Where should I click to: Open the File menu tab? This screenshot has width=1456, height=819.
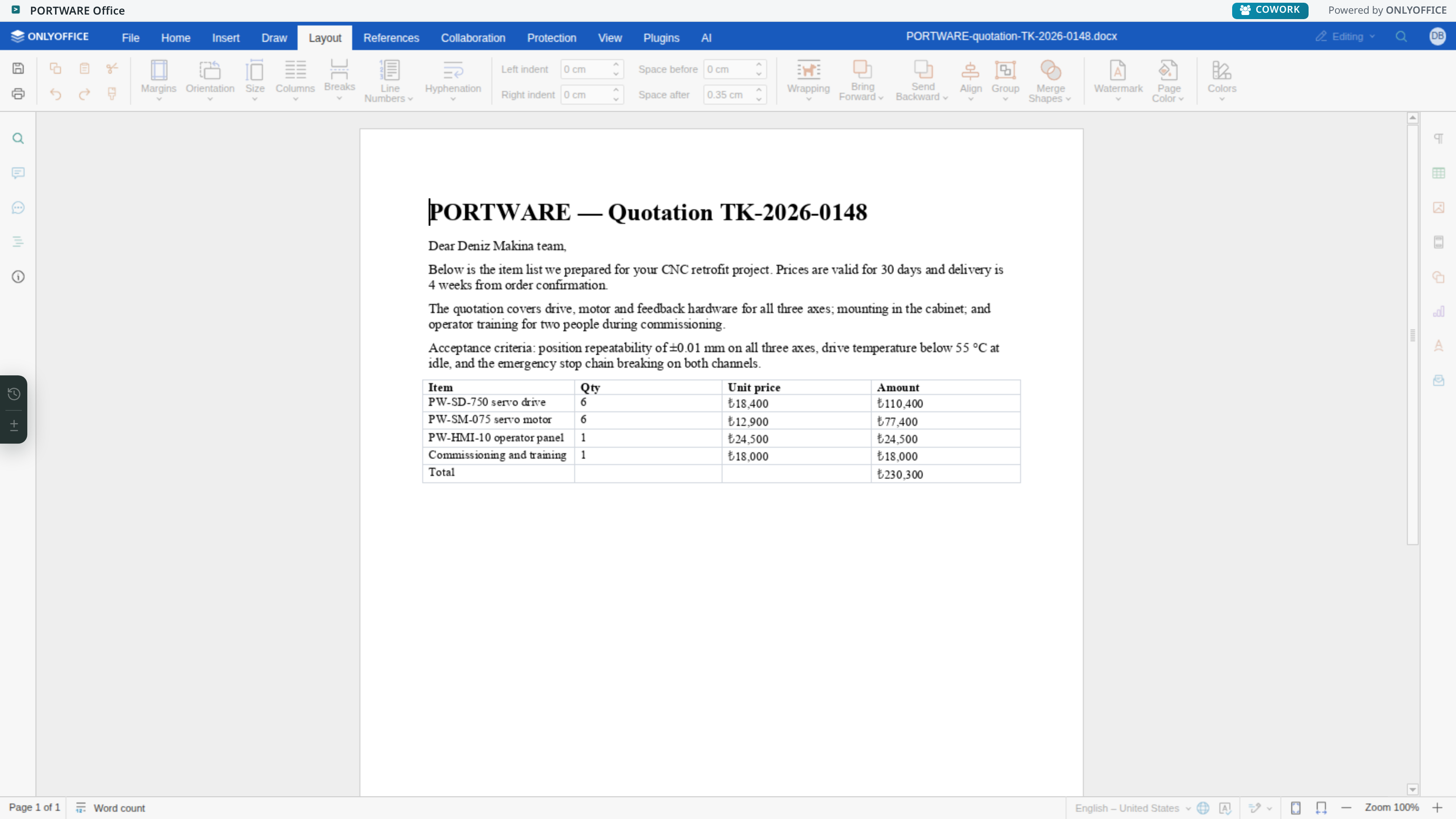[131, 38]
